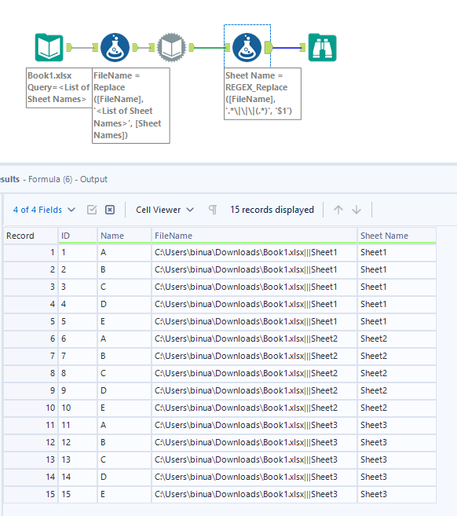Click Formula (6) - Output results title

[x=68, y=179]
